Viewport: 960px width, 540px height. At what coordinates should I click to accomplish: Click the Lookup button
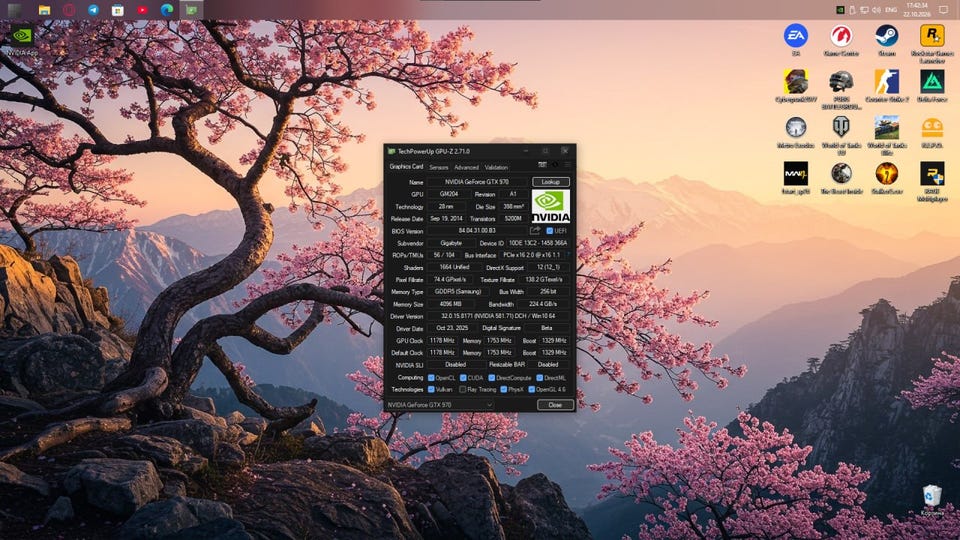(550, 182)
